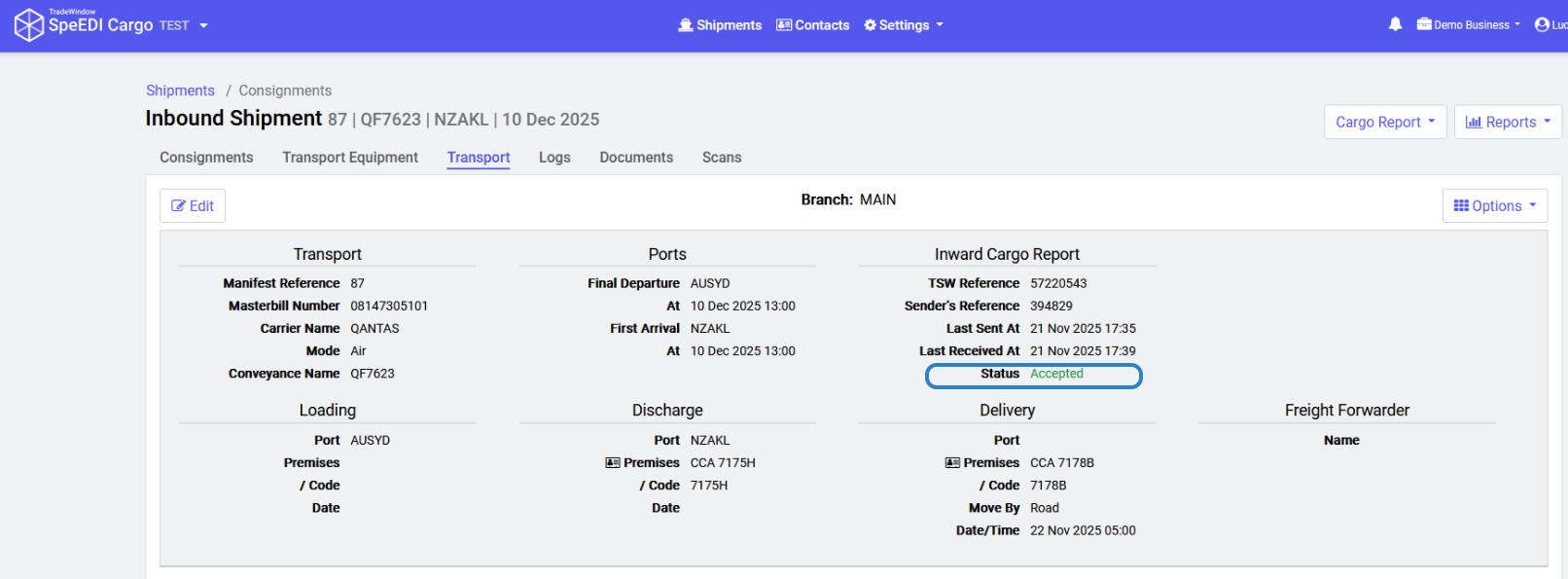Expand the Cargo Report dropdown

point(1384,122)
